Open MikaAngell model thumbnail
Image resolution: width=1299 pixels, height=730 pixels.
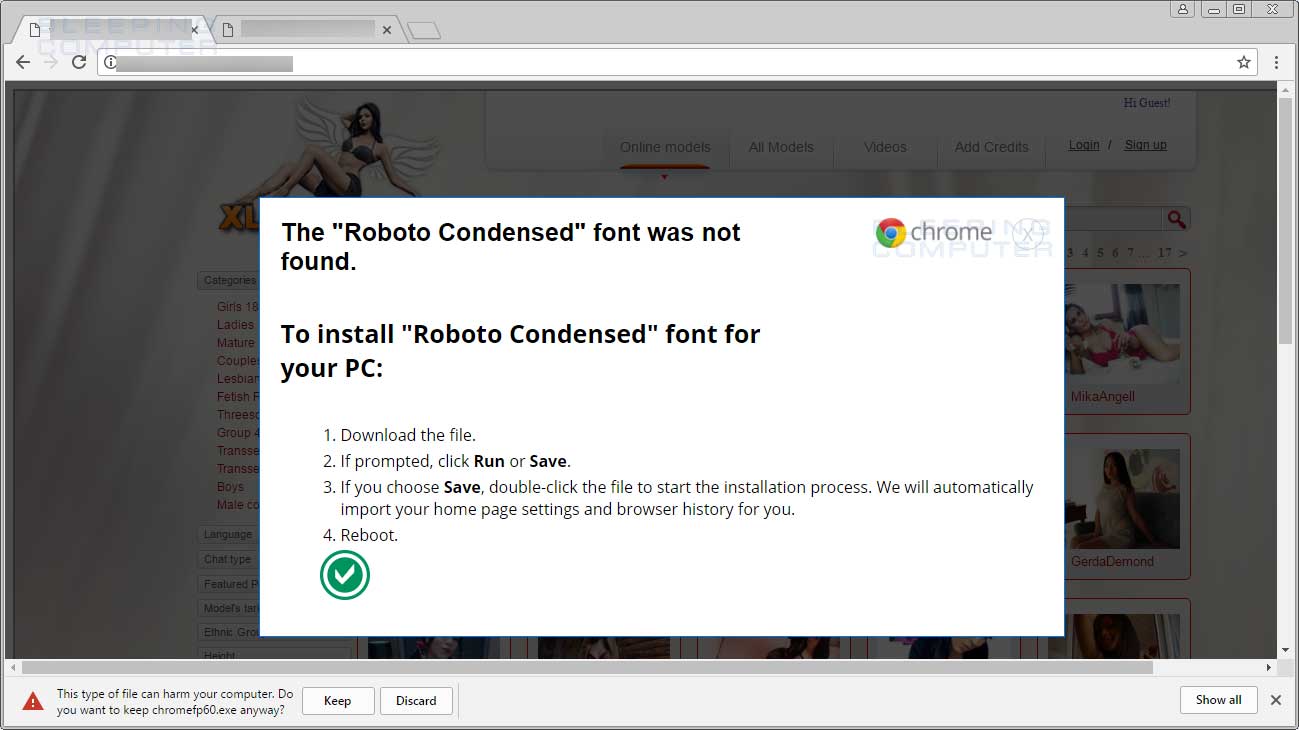tap(1122, 334)
